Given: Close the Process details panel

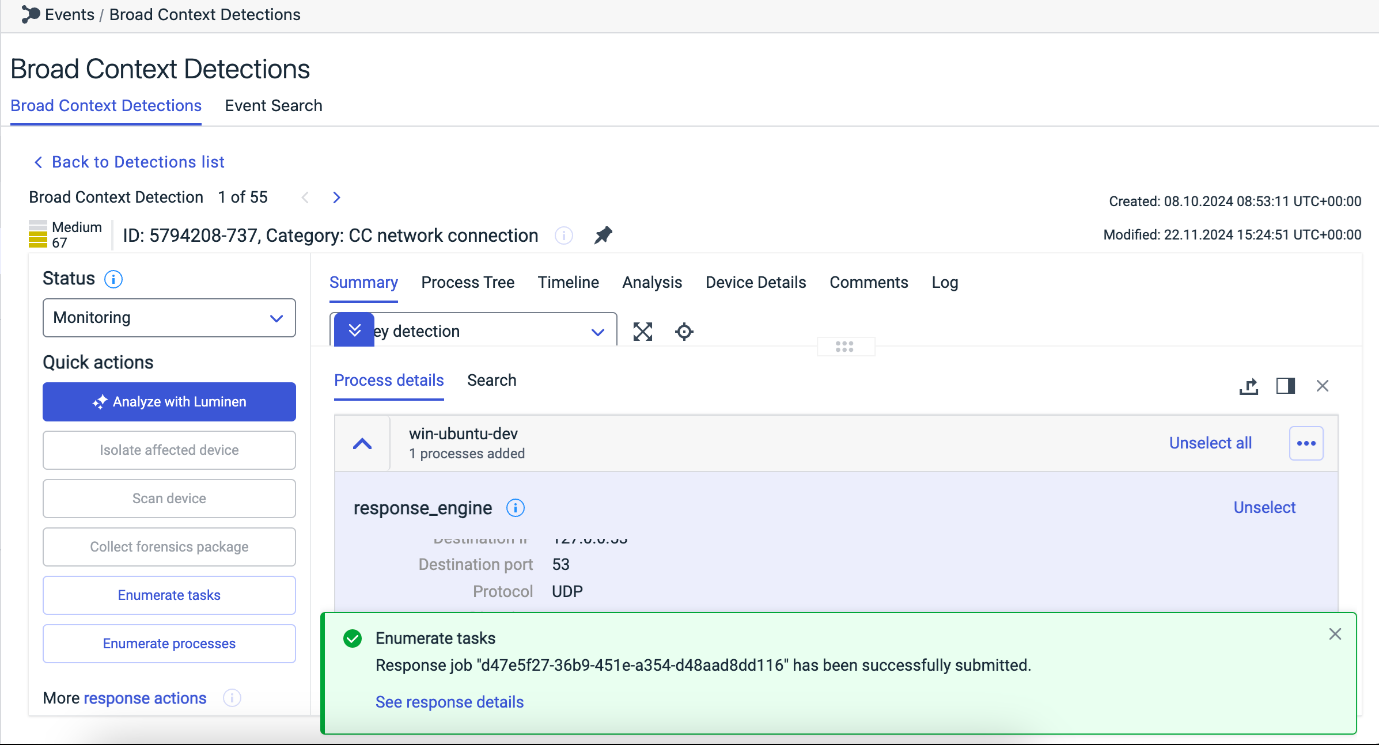Looking at the screenshot, I should coord(1323,386).
